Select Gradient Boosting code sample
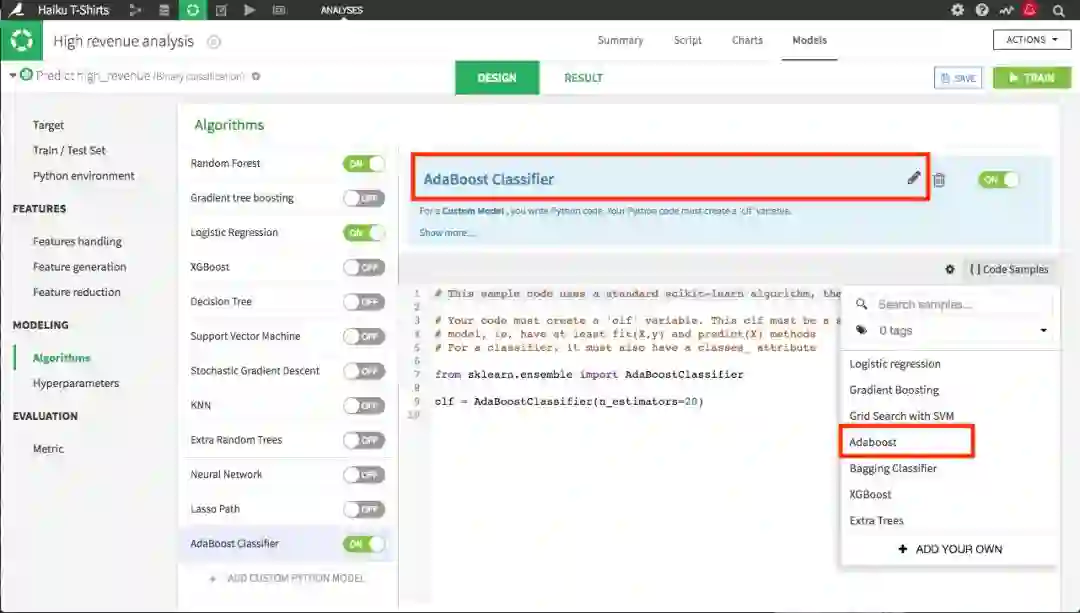This screenshot has width=1080, height=613. tap(894, 390)
